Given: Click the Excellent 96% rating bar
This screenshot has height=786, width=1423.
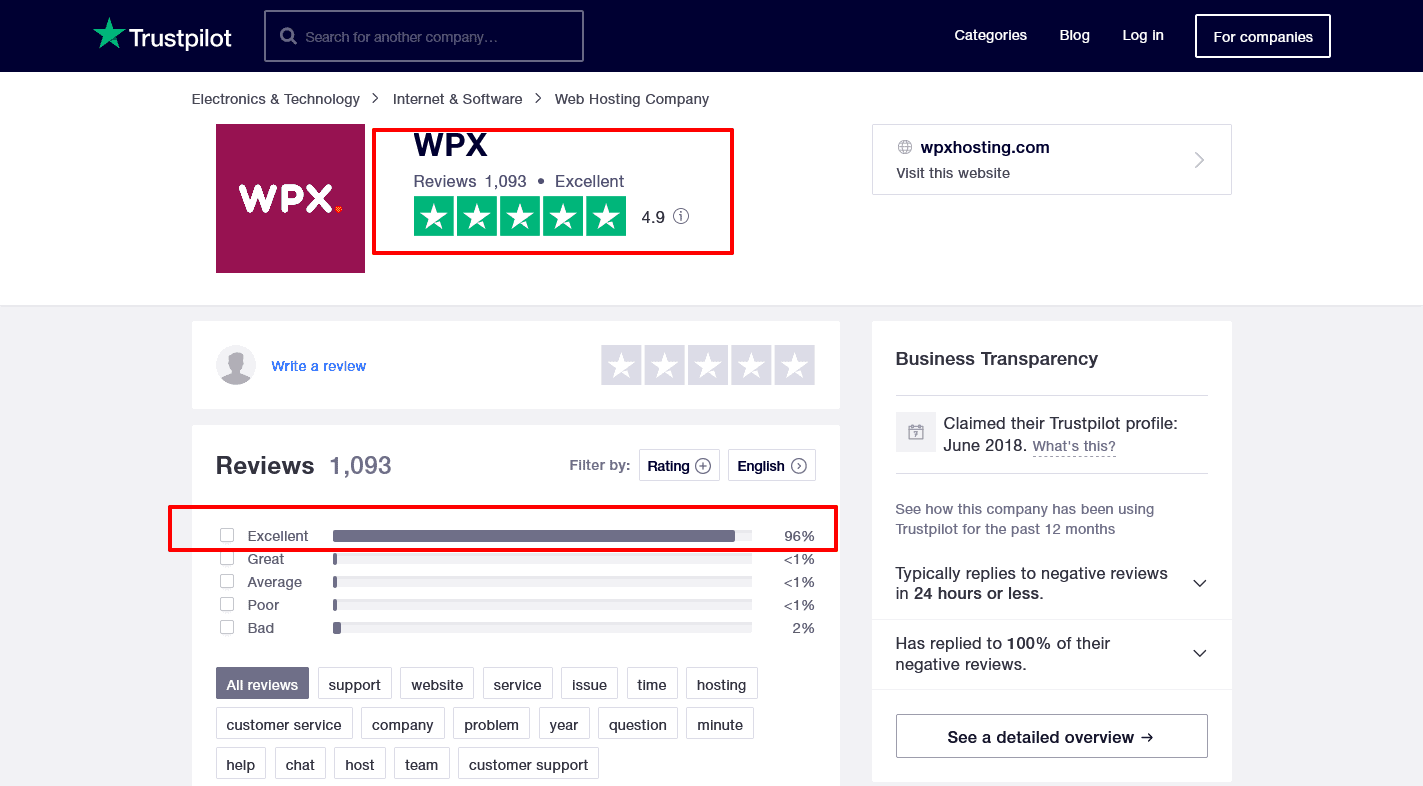Looking at the screenshot, I should click(543, 536).
